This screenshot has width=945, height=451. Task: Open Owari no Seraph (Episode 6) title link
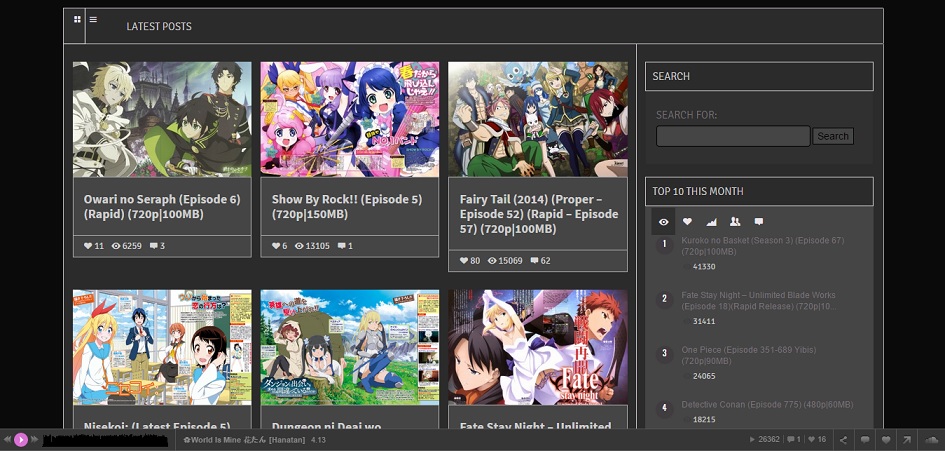coord(162,207)
